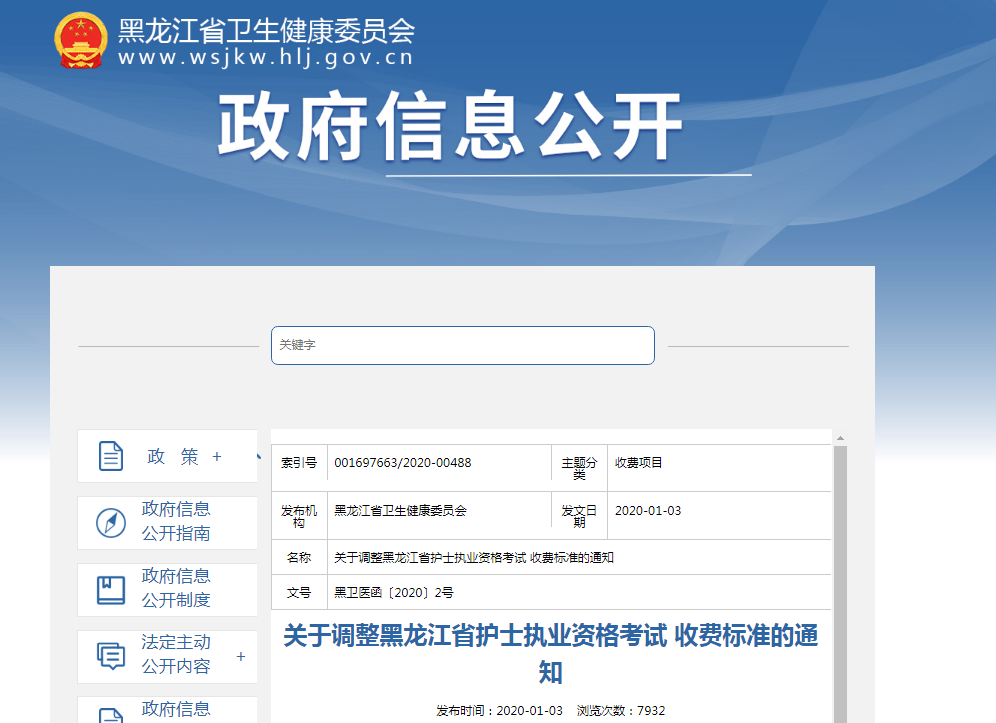
Task: Click the book icon for 公开制度
Action: coord(111,590)
